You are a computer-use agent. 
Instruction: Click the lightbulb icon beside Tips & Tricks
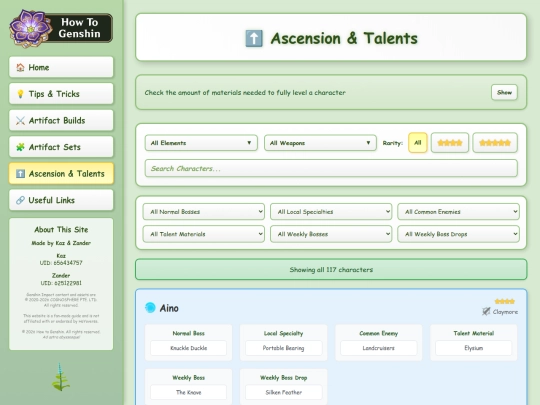[20, 94]
